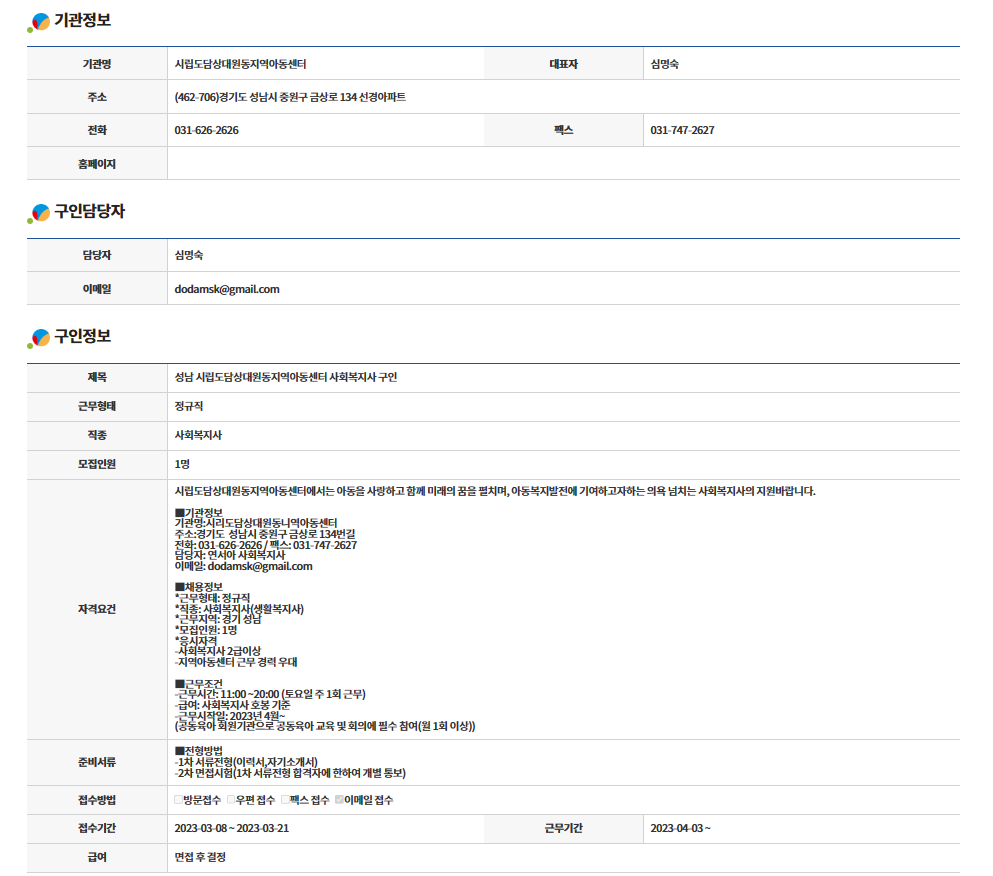
Task: Click the line -2차 면접시험 개별 통보
Action: 290,773
